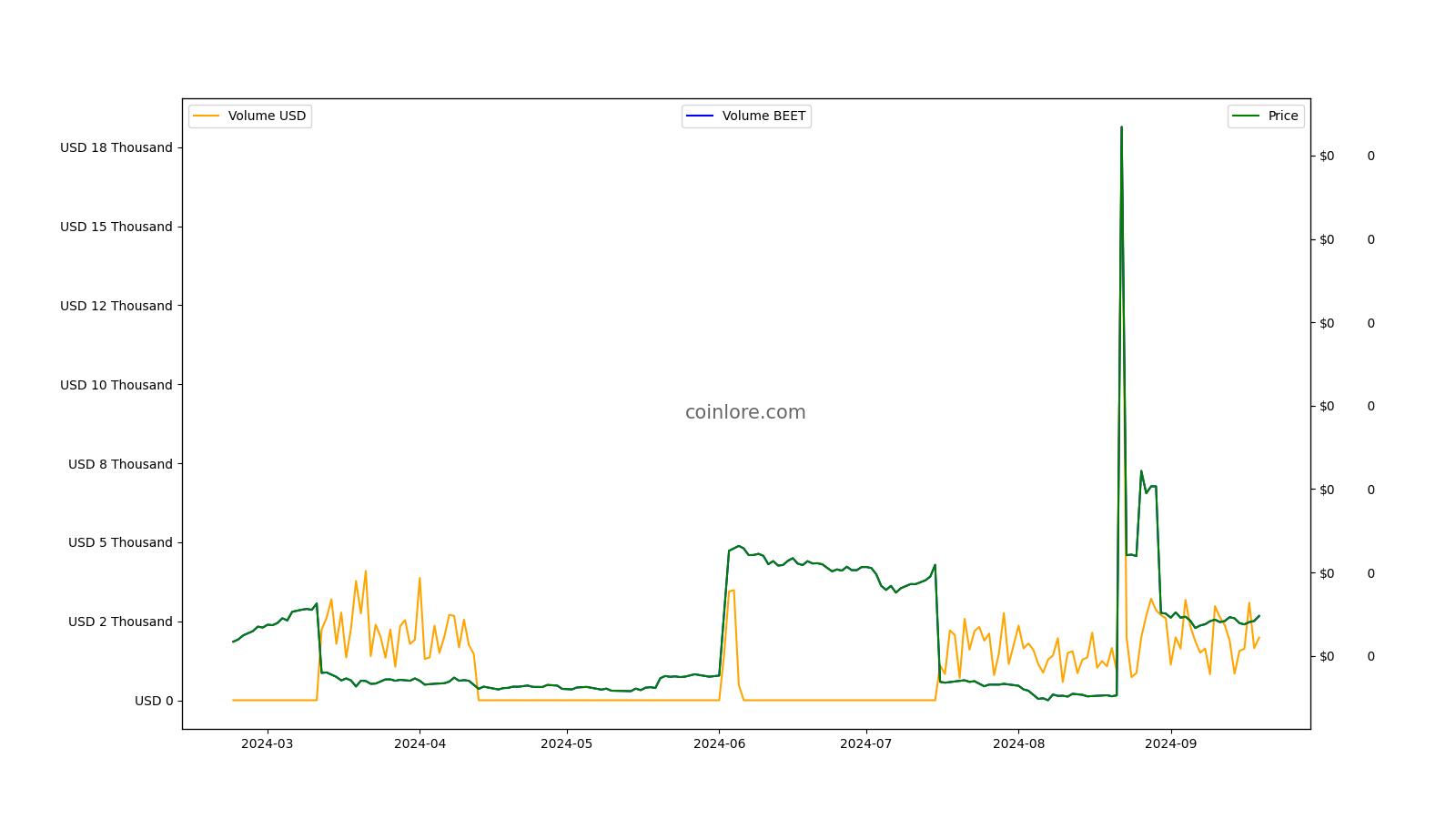Image resolution: width=1456 pixels, height=819 pixels.
Task: Click the USD 0 axis label
Action: click(x=154, y=701)
